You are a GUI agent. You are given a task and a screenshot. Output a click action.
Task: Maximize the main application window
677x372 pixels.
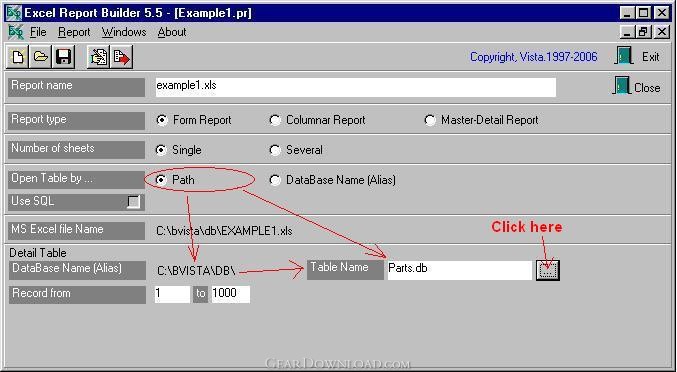click(x=643, y=13)
